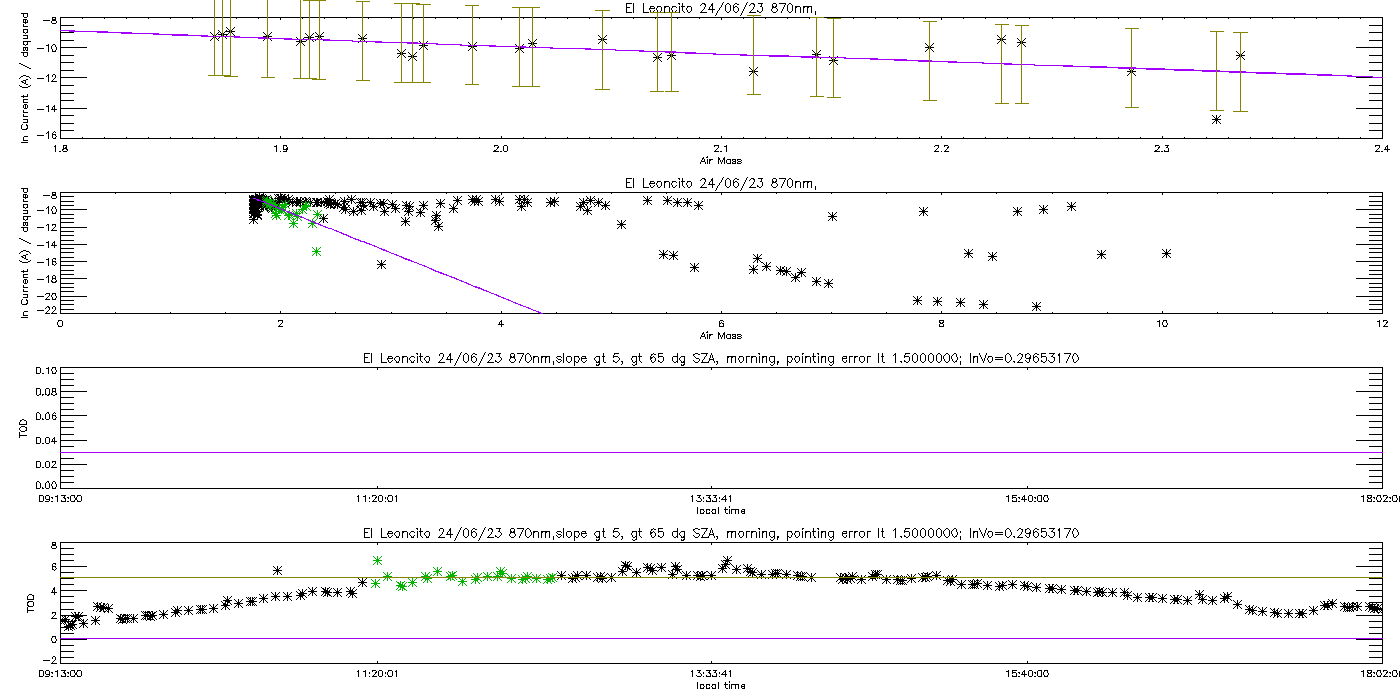1400x700 pixels.
Task: Click the '0.10' tick label on the third plot's TOD axis
Action: [x=44, y=371]
